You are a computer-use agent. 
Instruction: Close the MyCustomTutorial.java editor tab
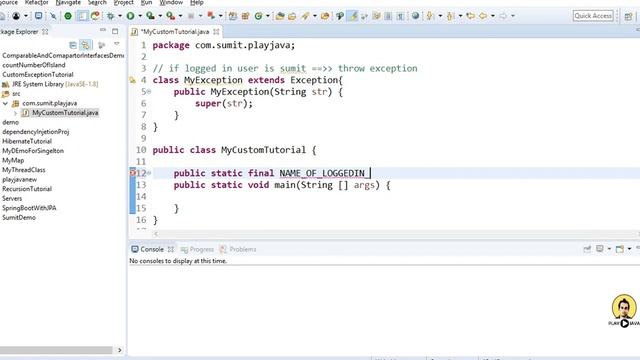[x=216, y=31]
